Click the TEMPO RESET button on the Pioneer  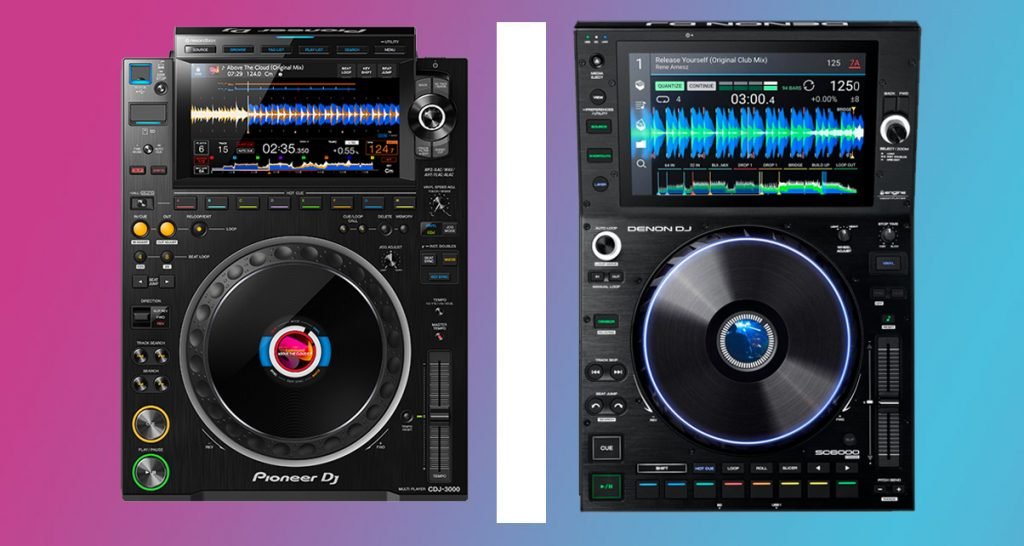point(406,415)
